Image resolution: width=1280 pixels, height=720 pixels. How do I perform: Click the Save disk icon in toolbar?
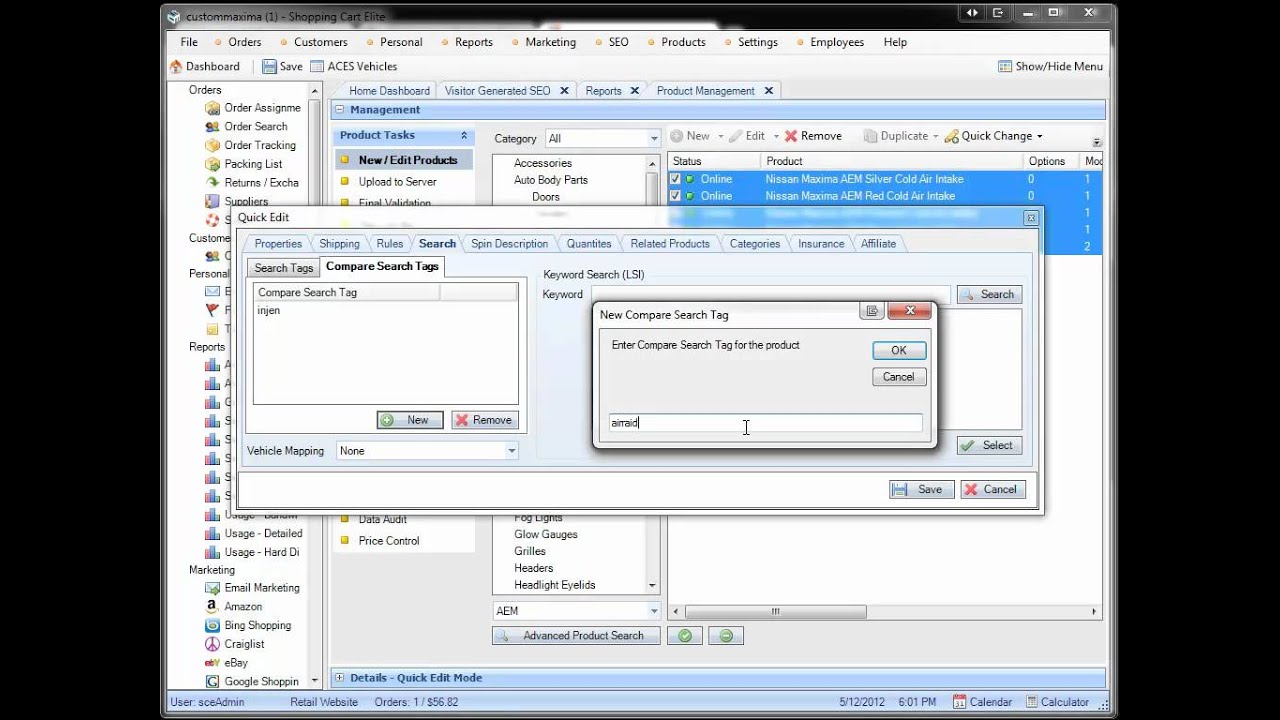click(x=269, y=67)
